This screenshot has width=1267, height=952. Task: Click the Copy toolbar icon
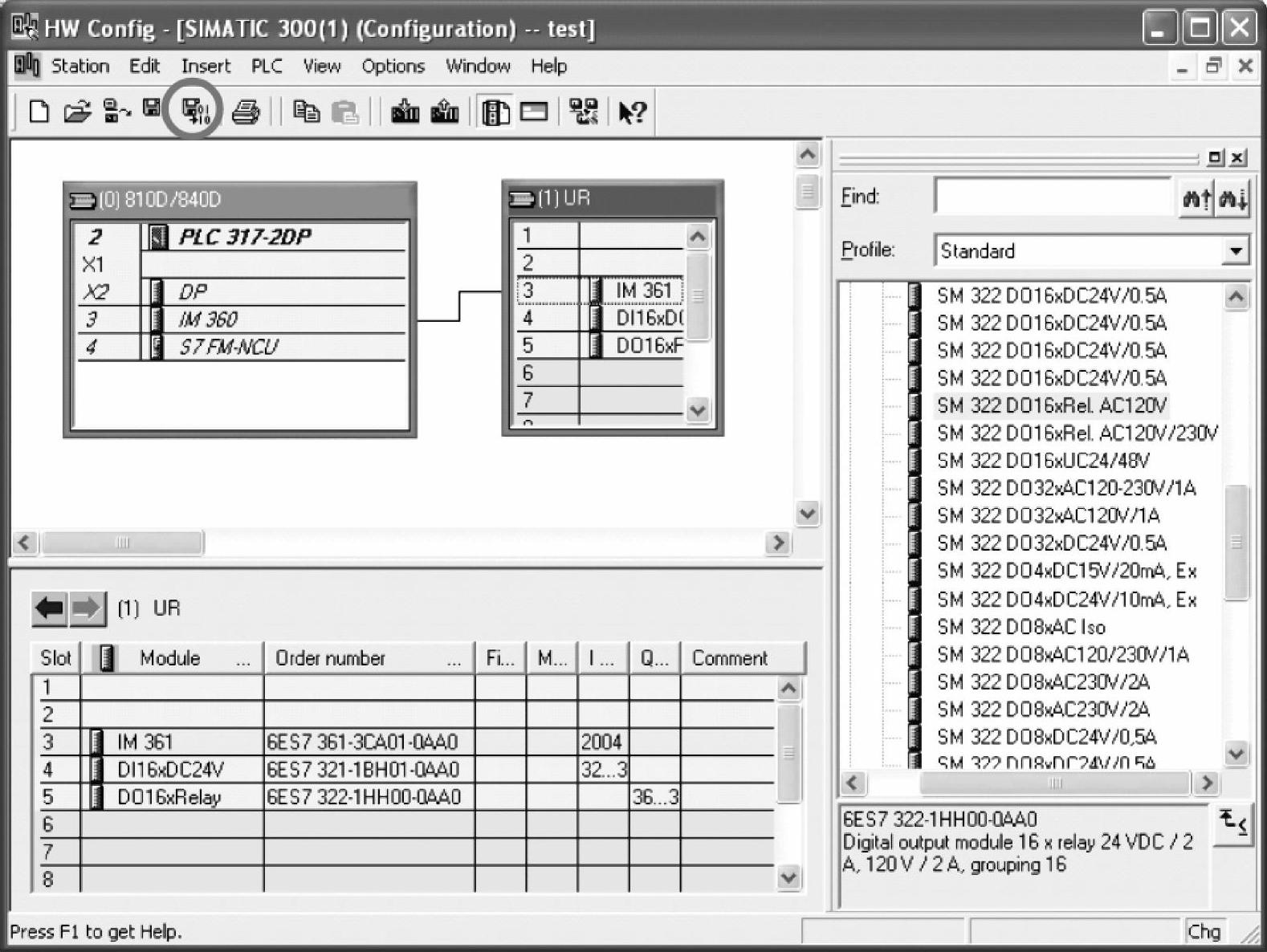306,111
